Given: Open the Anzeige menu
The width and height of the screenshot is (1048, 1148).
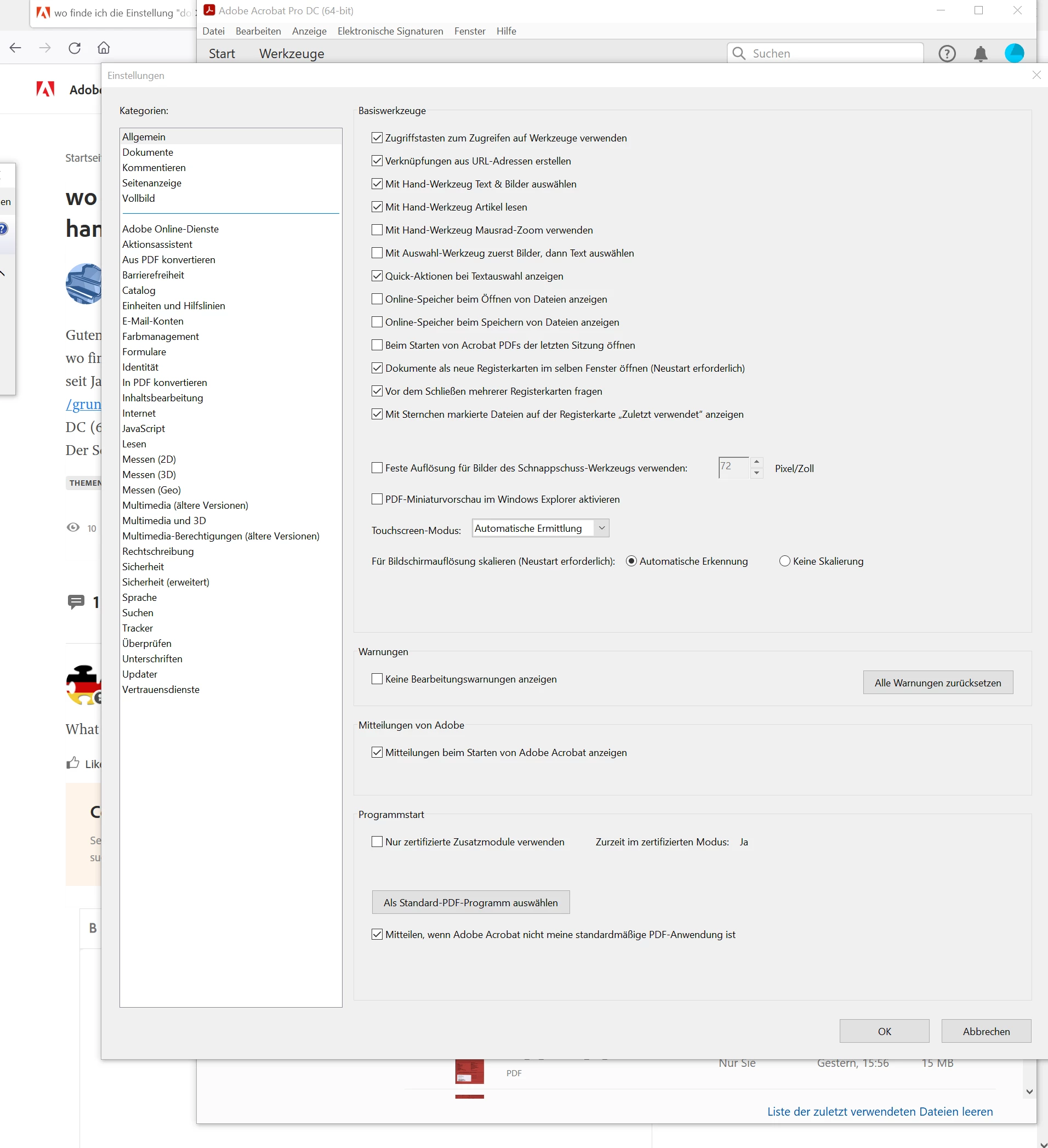Looking at the screenshot, I should 309,31.
